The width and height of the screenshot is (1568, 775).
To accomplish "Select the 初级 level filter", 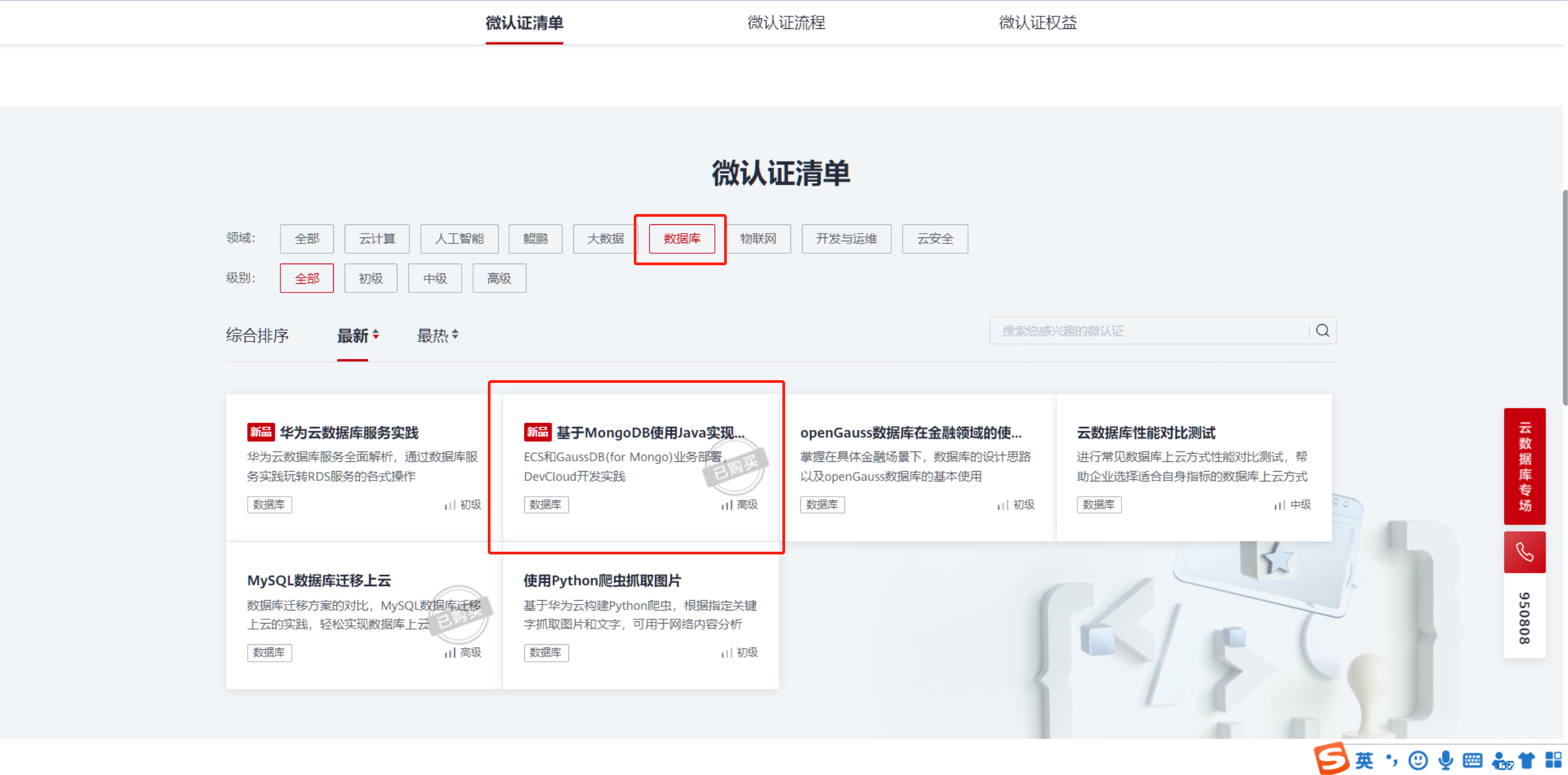I will pyautogui.click(x=371, y=278).
